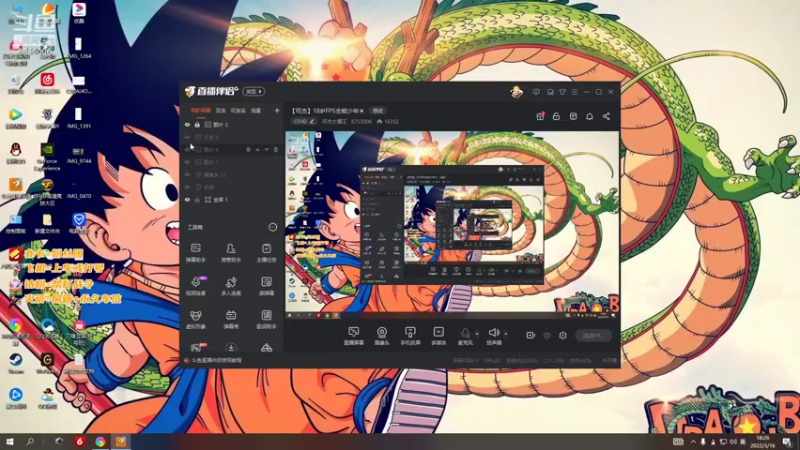Open the 弹幕秀 tool
Image resolution: width=800 pixels, height=450 pixels.
[231, 320]
